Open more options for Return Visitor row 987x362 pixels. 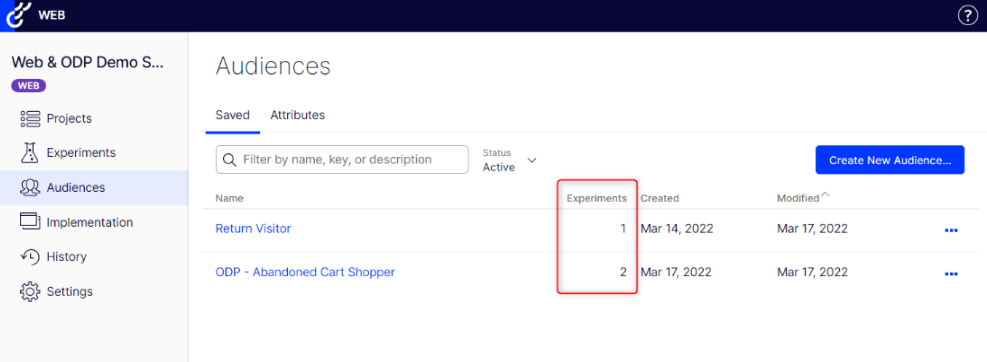click(950, 230)
